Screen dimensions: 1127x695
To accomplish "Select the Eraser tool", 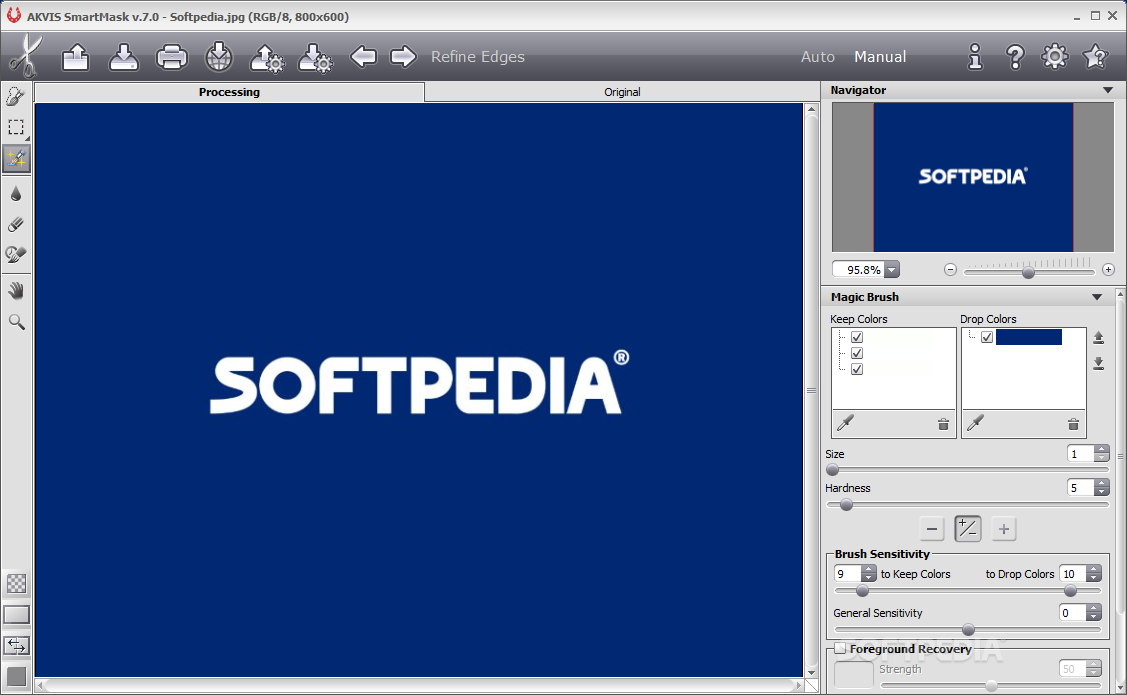I will pos(16,224).
